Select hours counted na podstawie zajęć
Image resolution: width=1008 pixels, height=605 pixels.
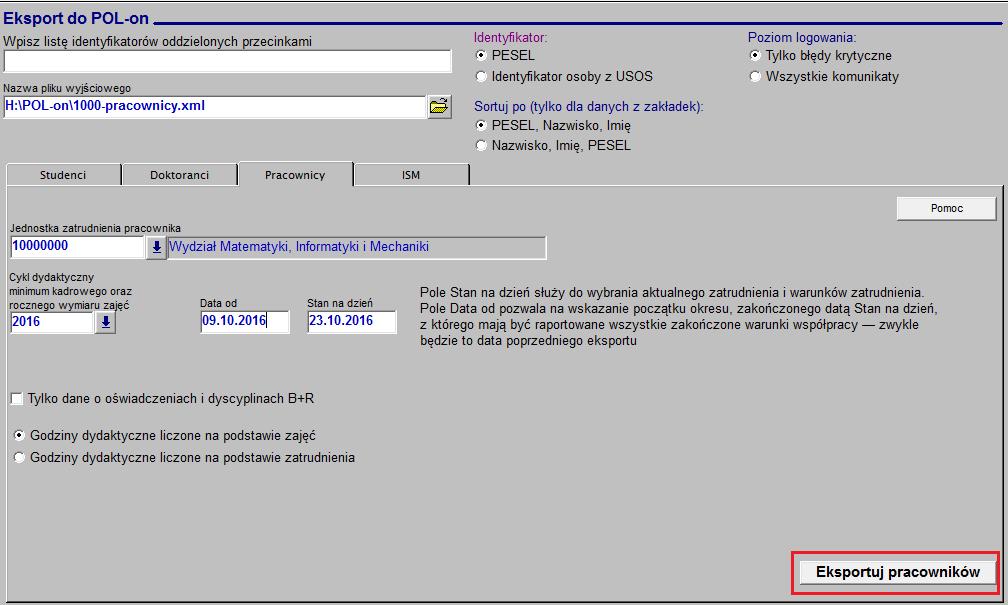click(x=19, y=436)
